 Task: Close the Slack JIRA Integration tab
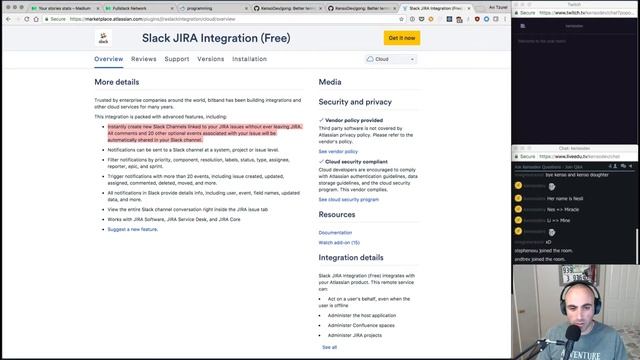pos(469,8)
